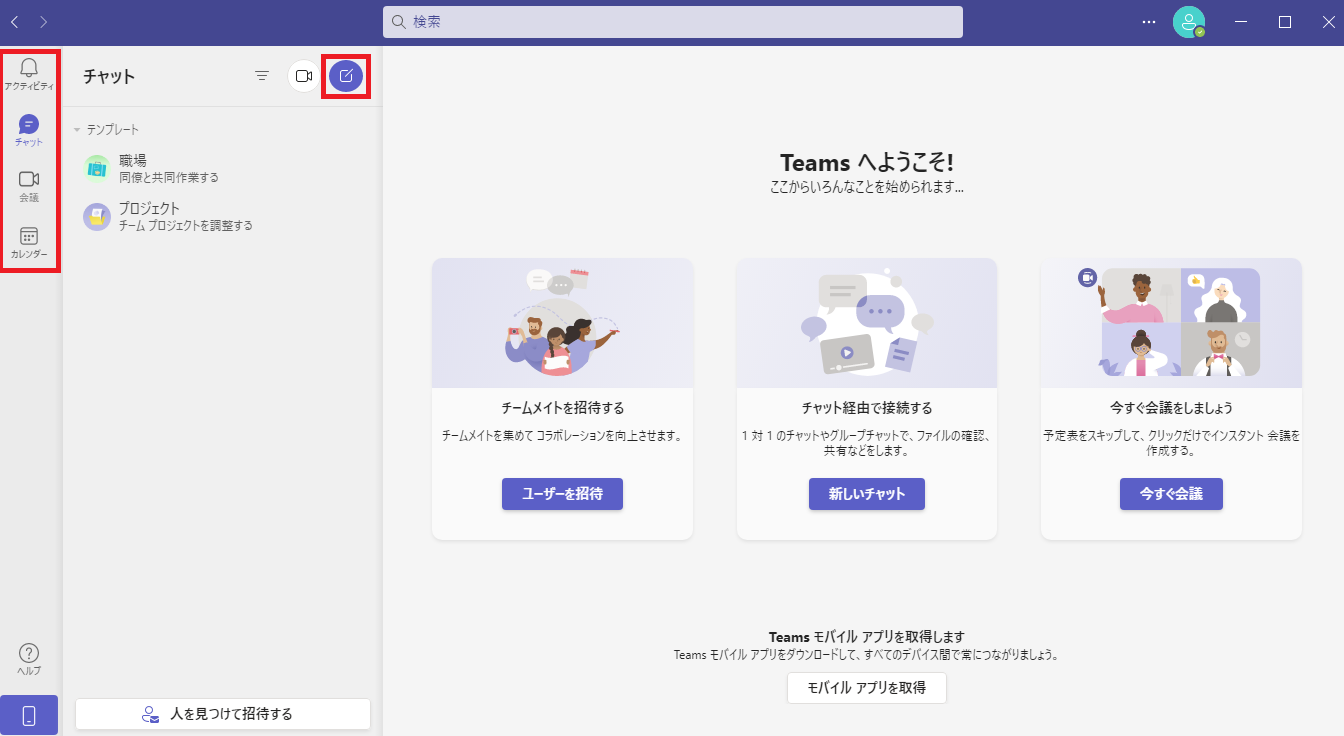Open the profile avatar menu

click(x=1188, y=22)
